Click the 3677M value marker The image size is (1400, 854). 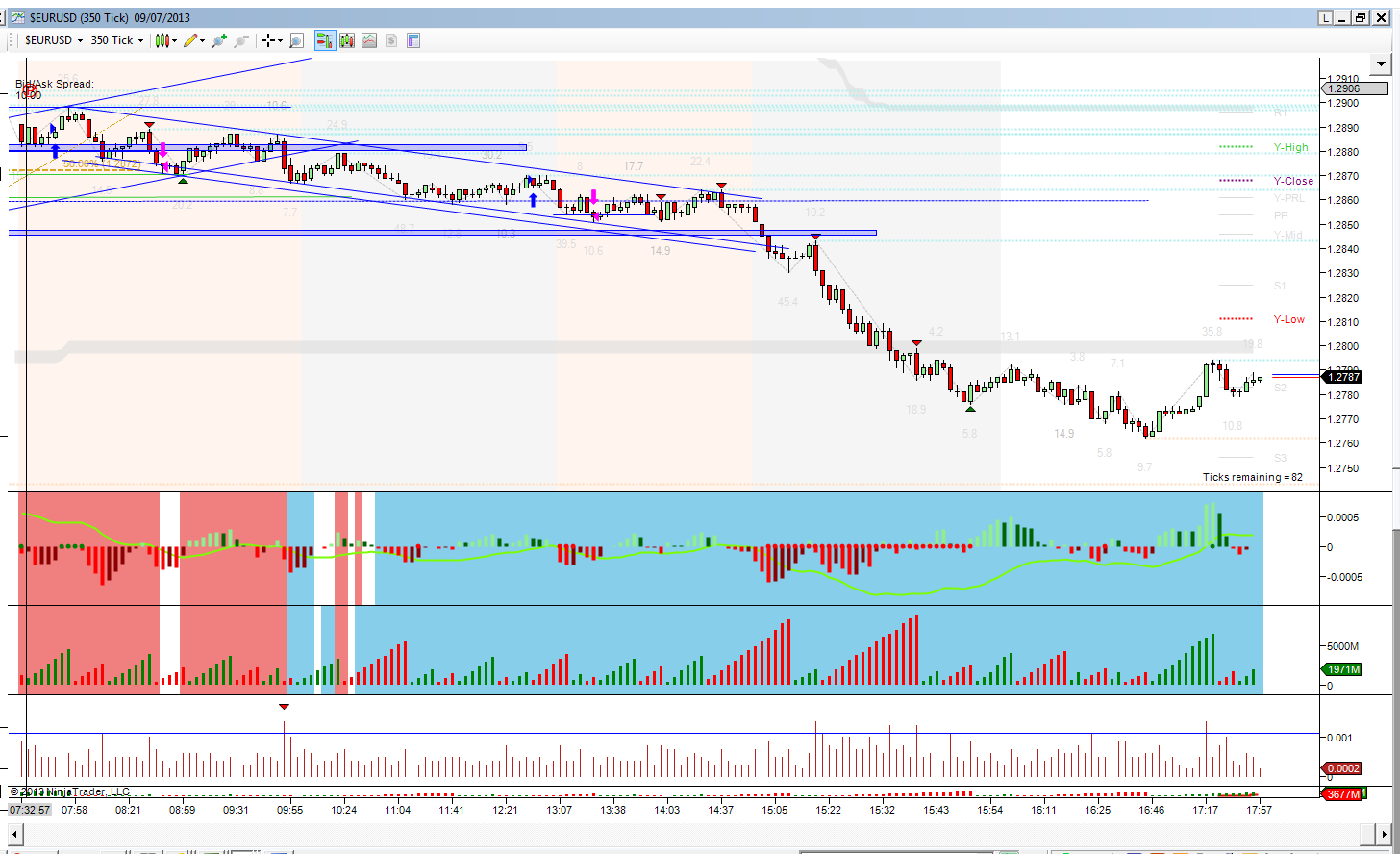coord(1342,794)
